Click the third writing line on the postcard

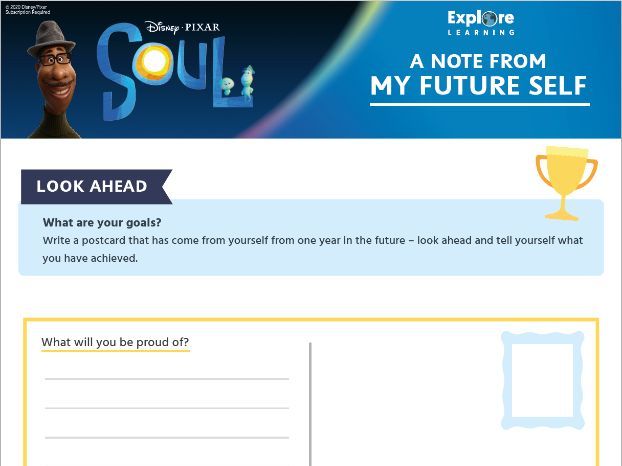coord(167,438)
